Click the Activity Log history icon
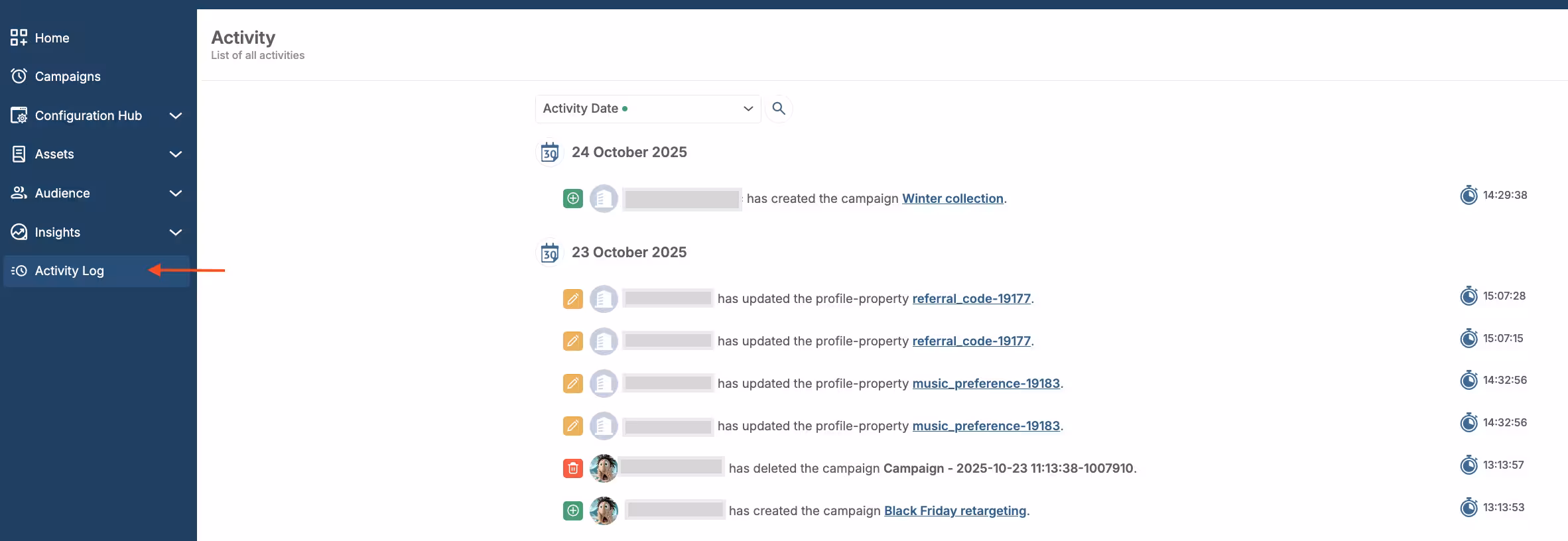 [x=19, y=270]
